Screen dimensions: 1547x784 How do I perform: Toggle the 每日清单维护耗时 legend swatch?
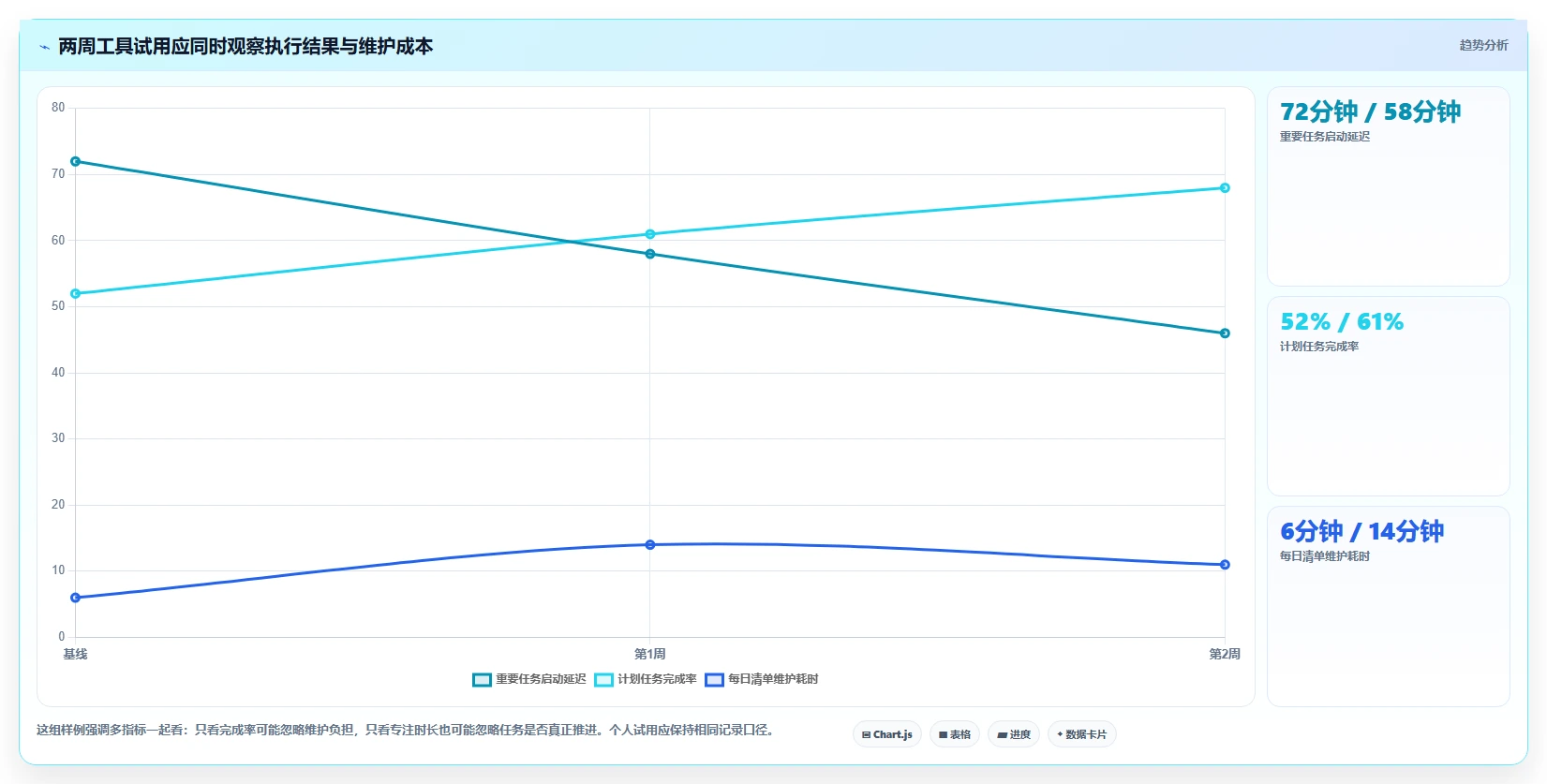click(714, 680)
